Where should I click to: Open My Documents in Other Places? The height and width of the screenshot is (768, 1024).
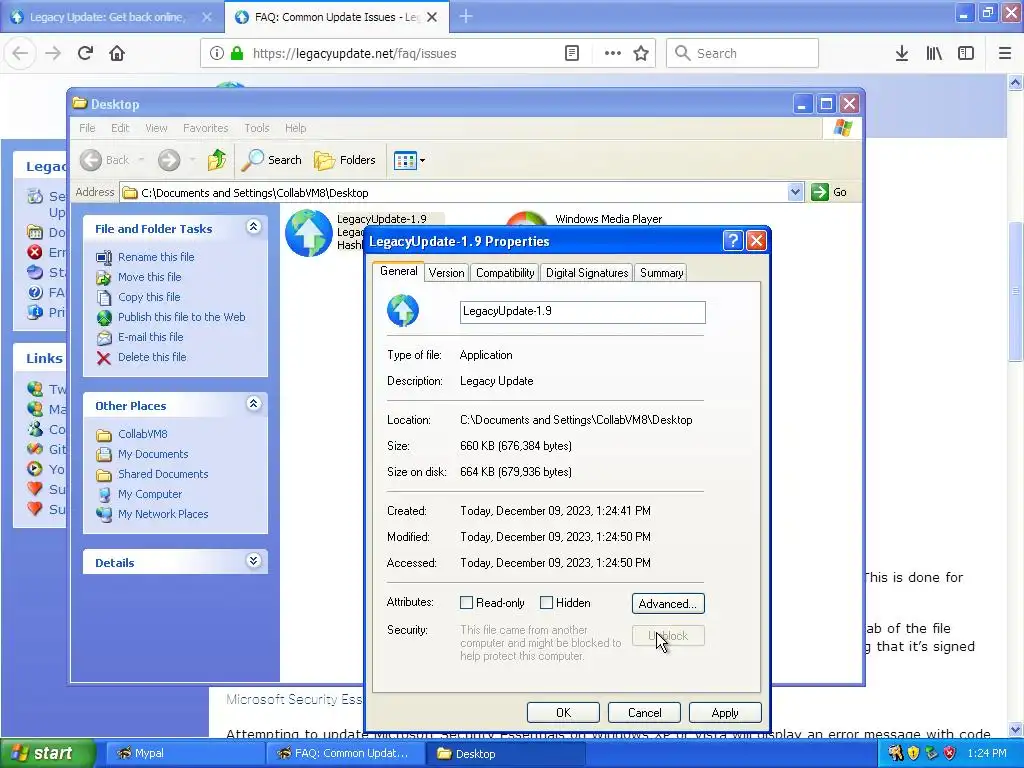(x=153, y=454)
